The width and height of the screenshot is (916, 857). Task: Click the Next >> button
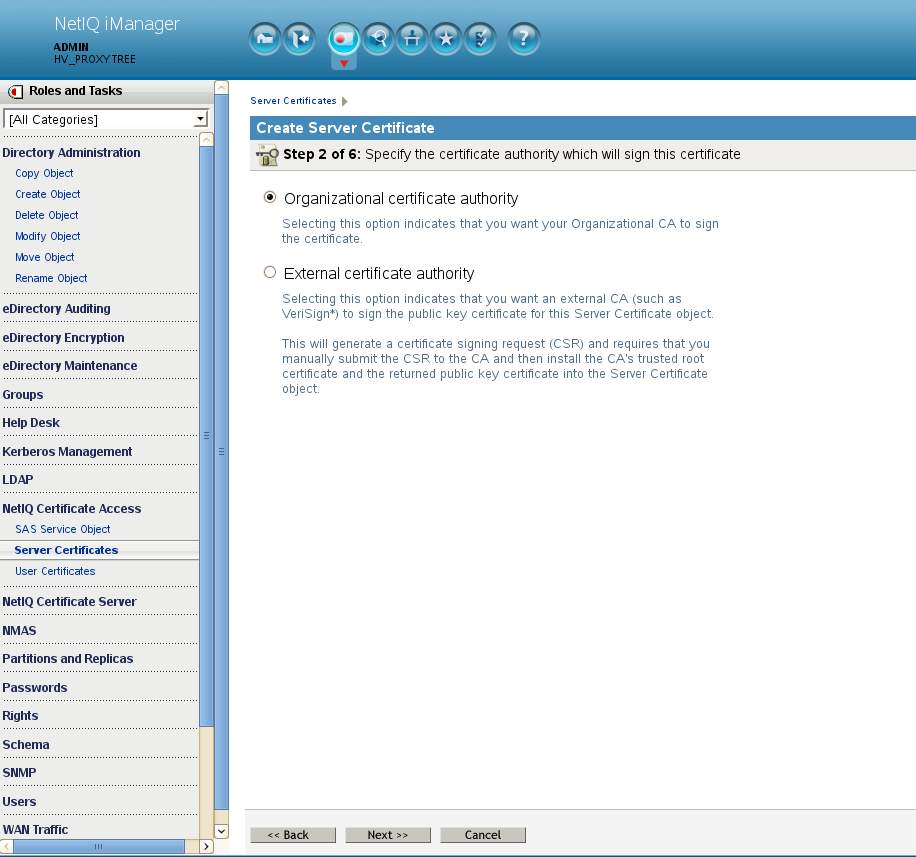click(x=388, y=835)
